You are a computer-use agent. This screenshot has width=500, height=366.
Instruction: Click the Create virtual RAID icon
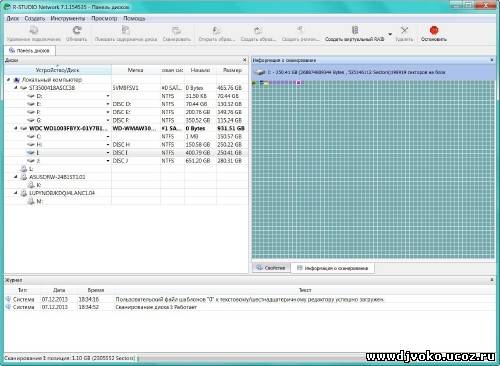(355, 30)
